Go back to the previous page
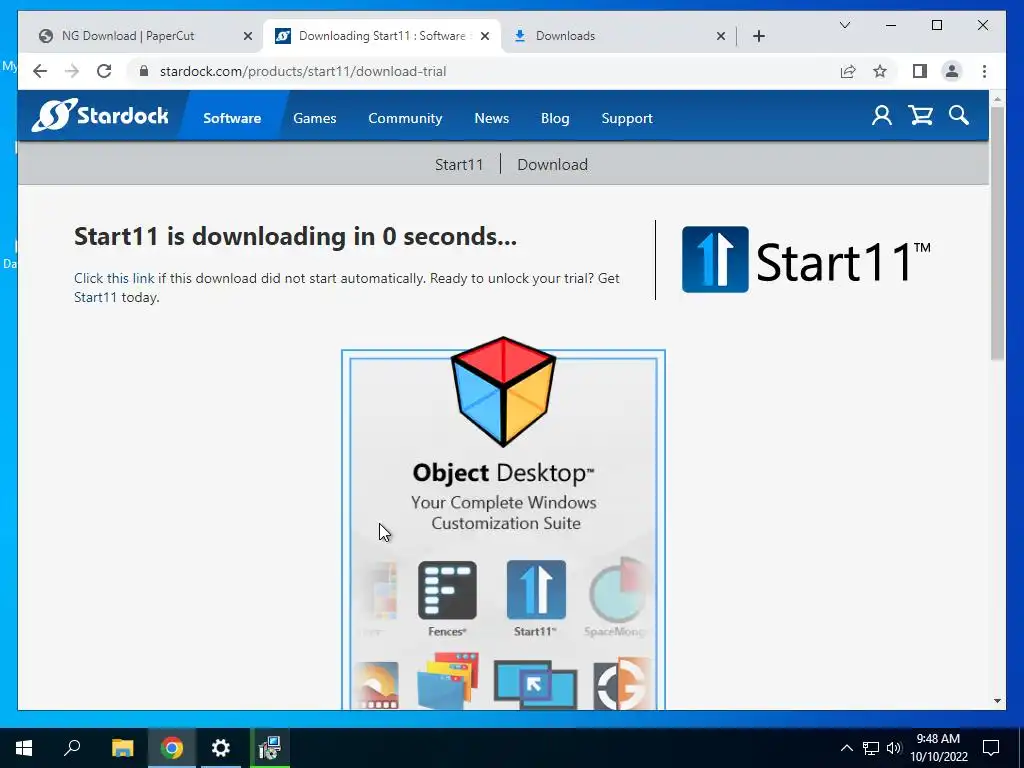This screenshot has width=1024, height=768. 40,71
